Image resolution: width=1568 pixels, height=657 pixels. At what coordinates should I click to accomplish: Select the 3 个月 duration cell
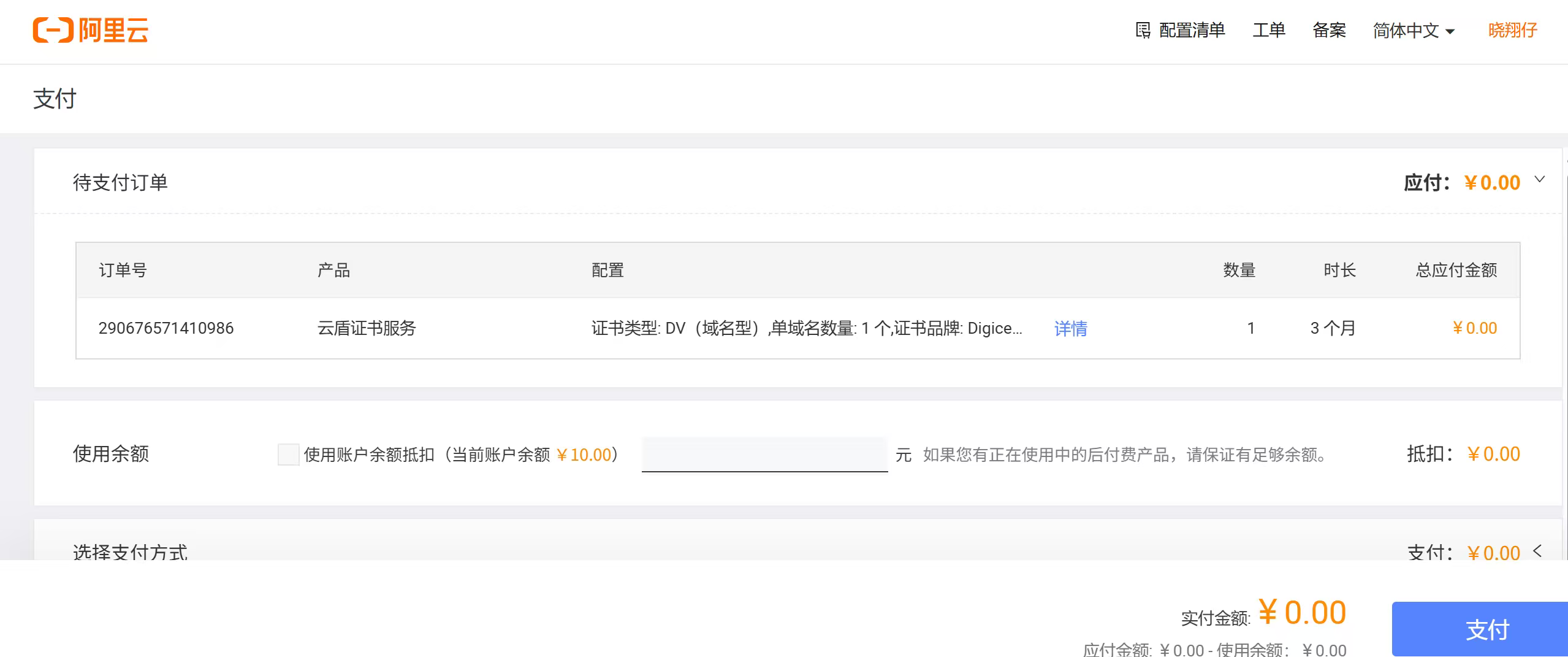[x=1333, y=328]
